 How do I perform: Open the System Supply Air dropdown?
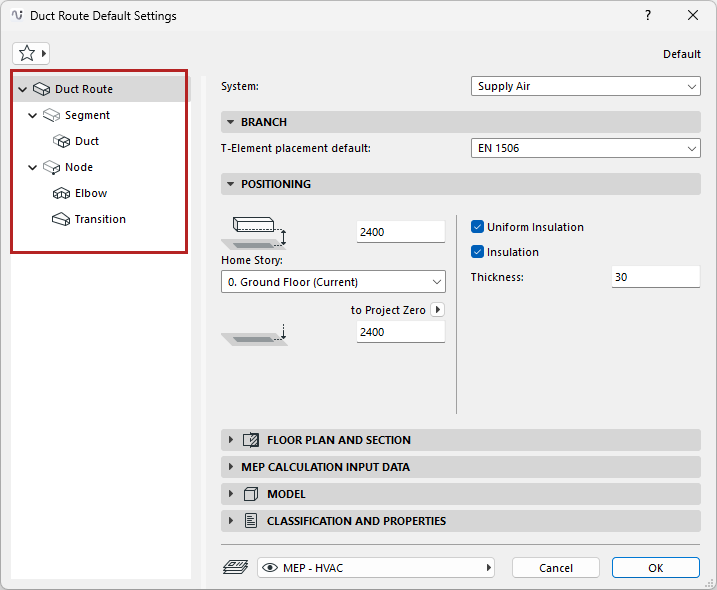(586, 86)
